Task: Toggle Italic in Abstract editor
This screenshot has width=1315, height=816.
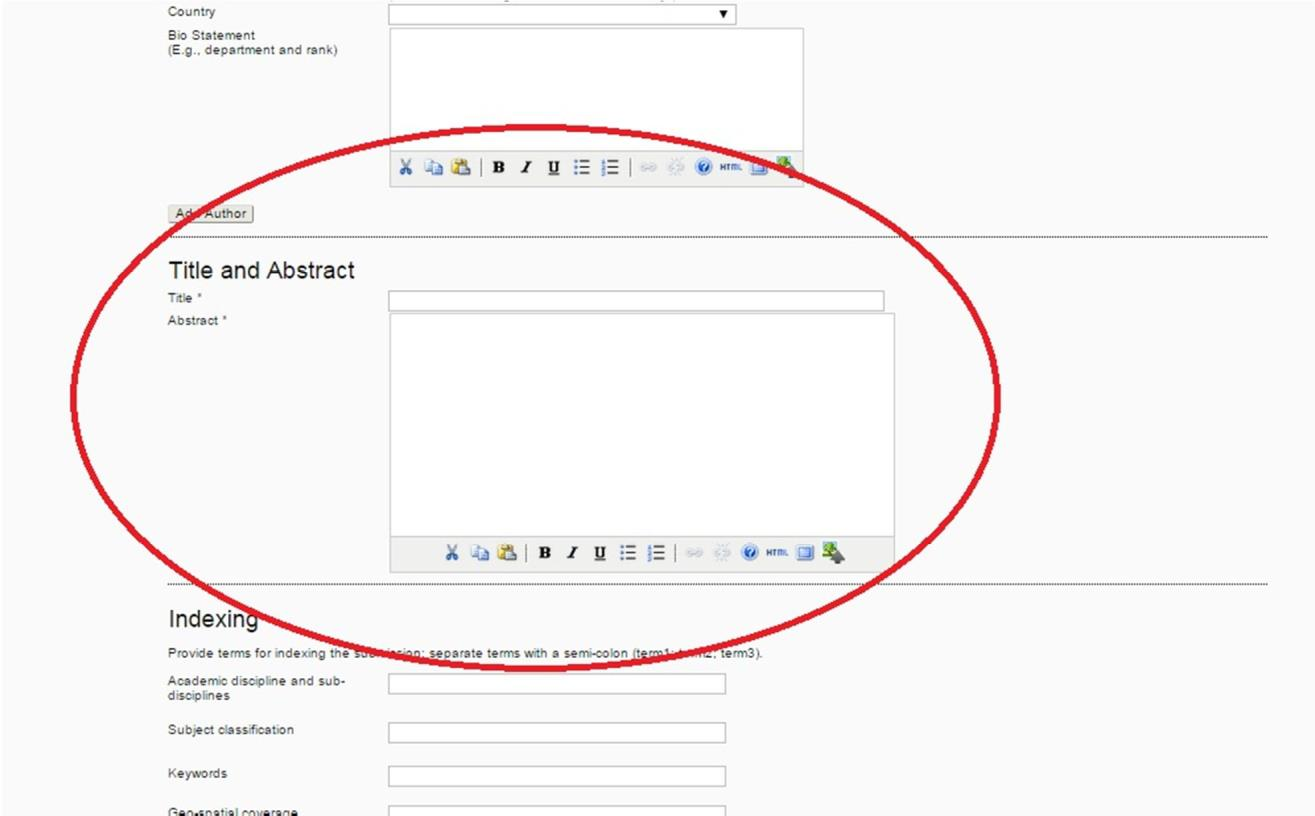Action: pos(572,553)
